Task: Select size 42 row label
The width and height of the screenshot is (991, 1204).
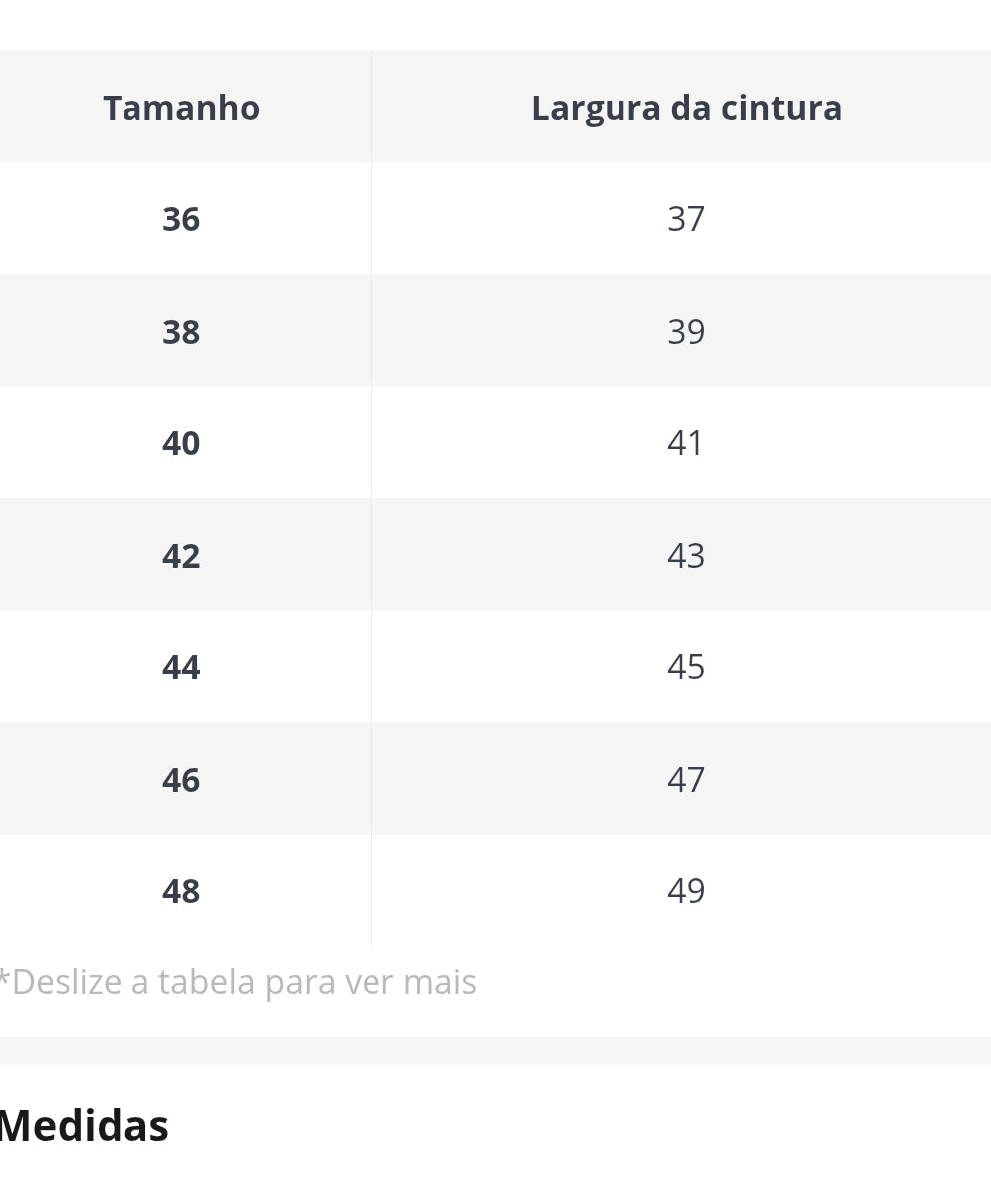Action: [181, 555]
